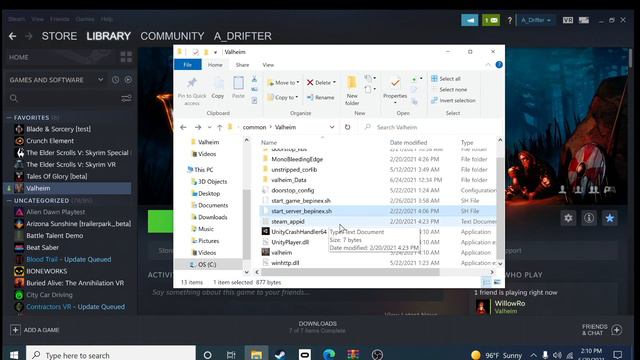Click Steam library grid view icon

(x=126, y=57)
